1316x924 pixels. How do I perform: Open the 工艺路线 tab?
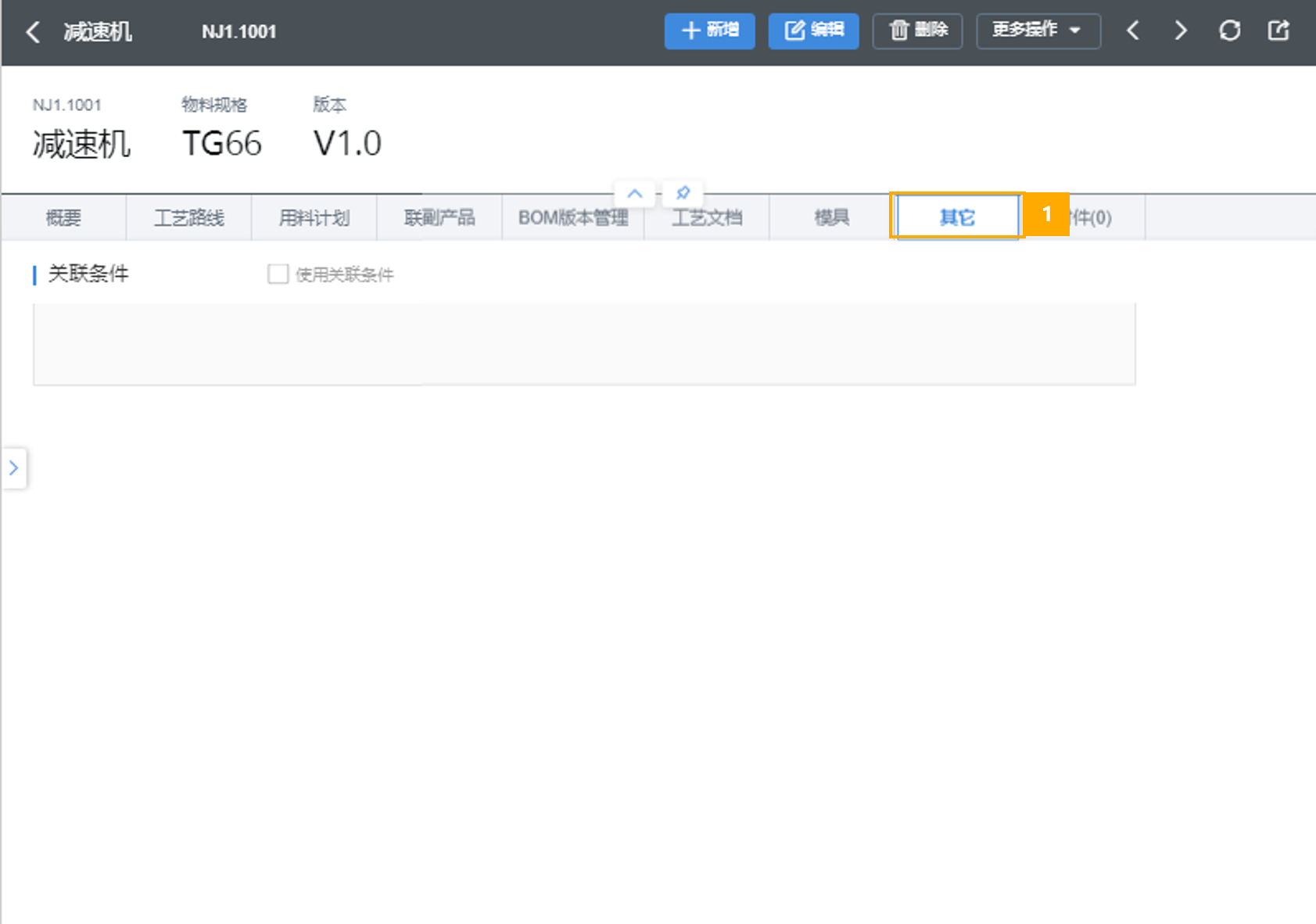188,217
